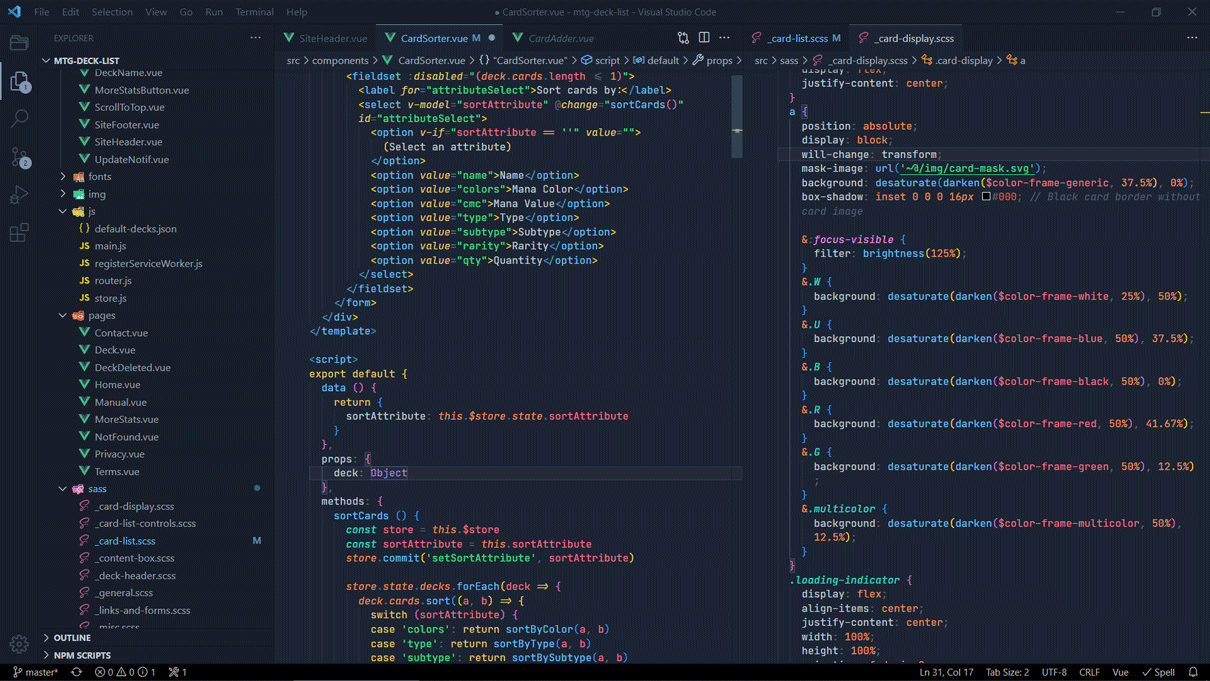Open right editor group's more actions
Screen dimensions: 1210x681
tap(1192, 38)
